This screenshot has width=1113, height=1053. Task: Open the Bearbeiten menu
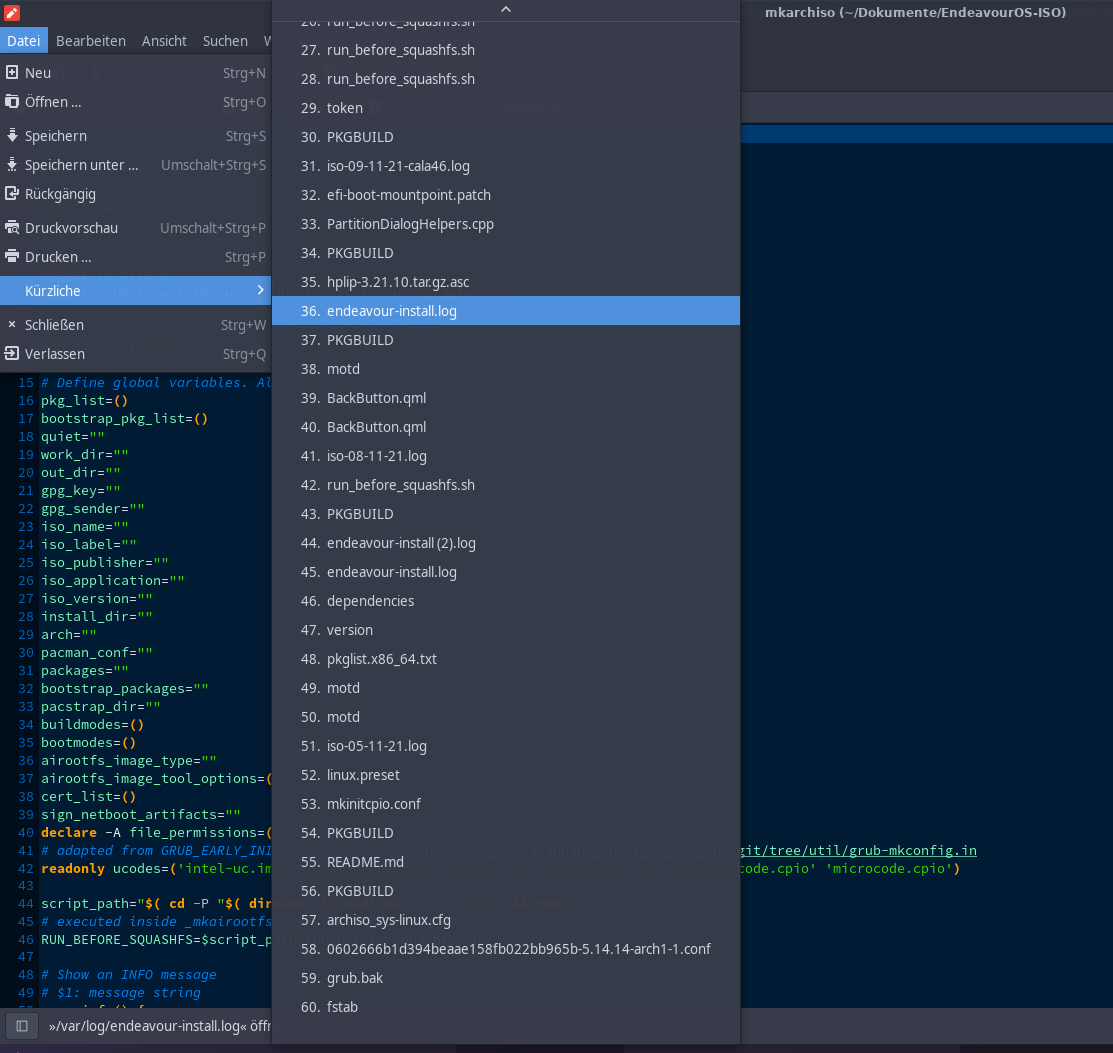91,40
